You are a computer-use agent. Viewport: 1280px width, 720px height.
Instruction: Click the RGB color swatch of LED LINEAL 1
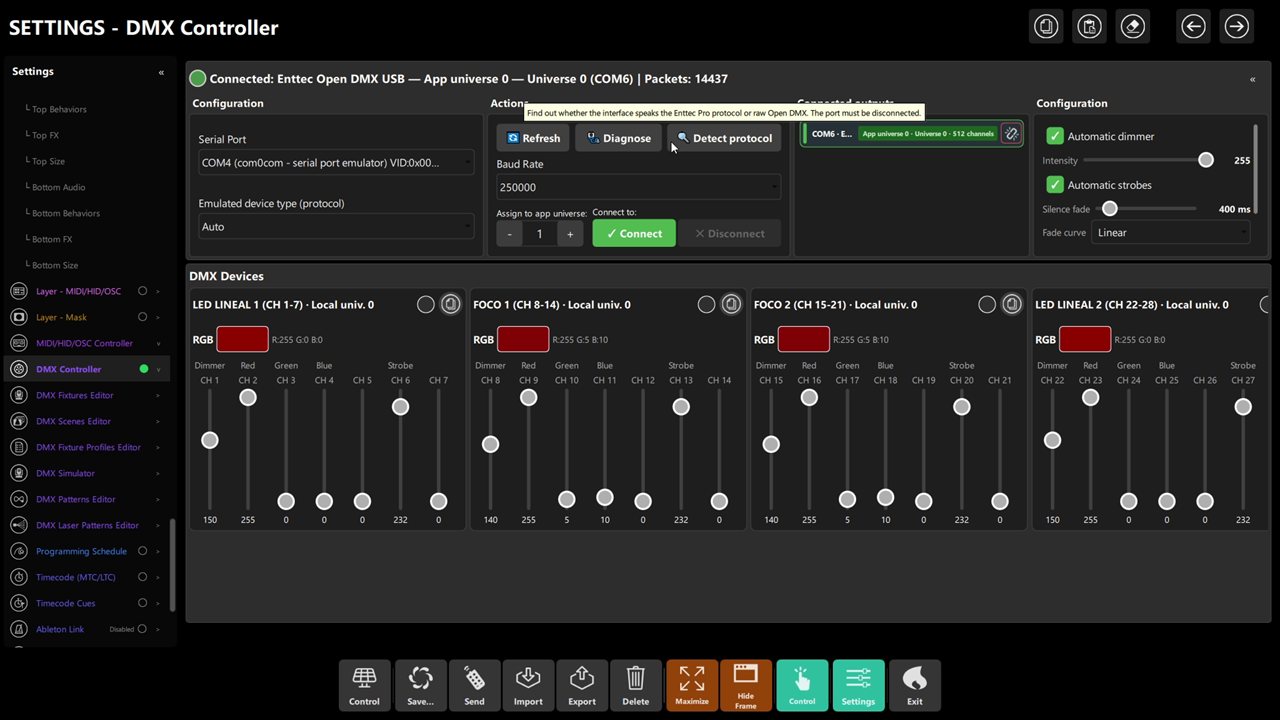point(242,339)
